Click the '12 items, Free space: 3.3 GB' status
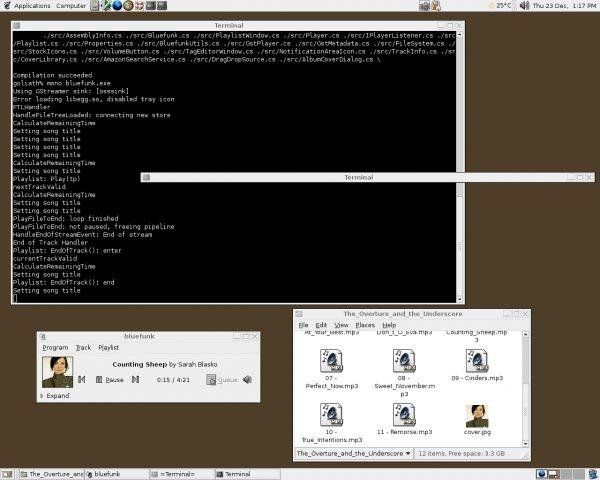The width and height of the screenshot is (600, 480). (x=461, y=453)
